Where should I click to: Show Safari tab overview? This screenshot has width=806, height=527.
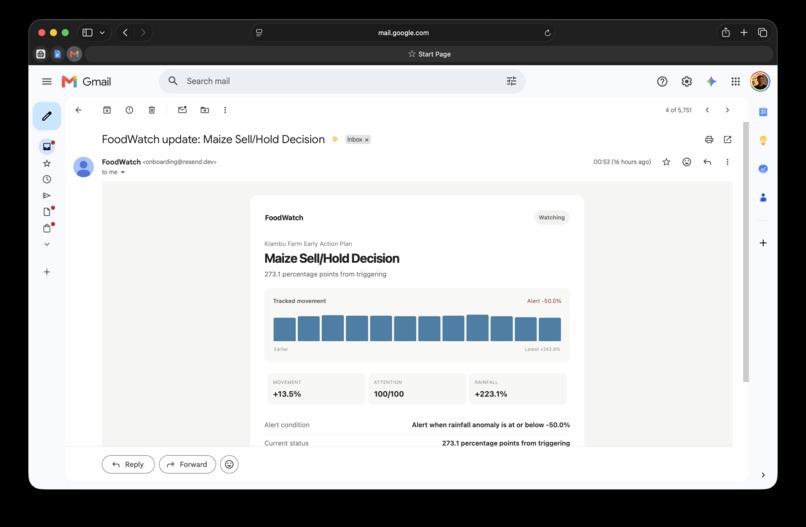(x=763, y=32)
